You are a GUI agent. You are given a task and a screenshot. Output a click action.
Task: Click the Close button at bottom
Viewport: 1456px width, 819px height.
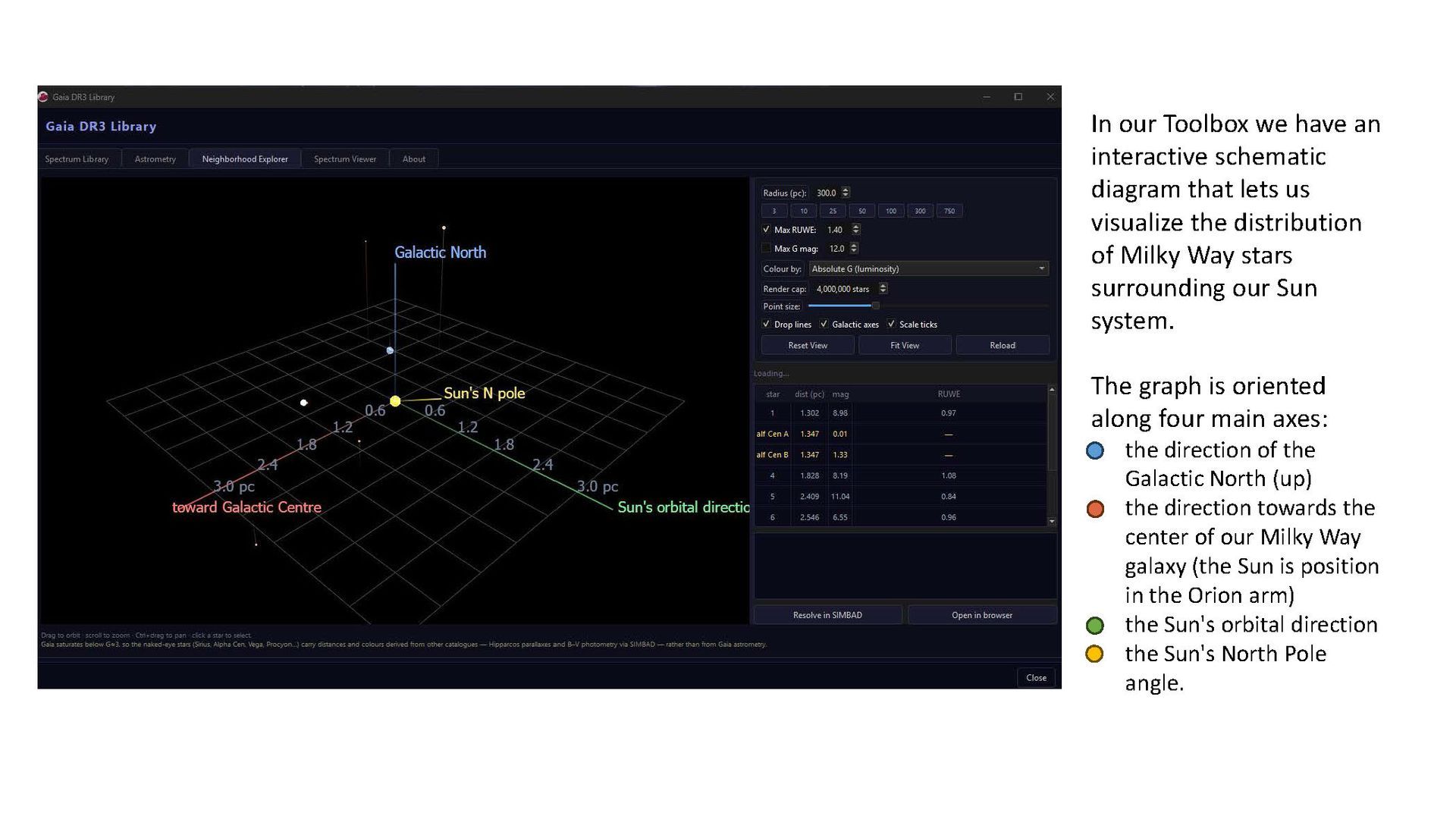[1036, 678]
